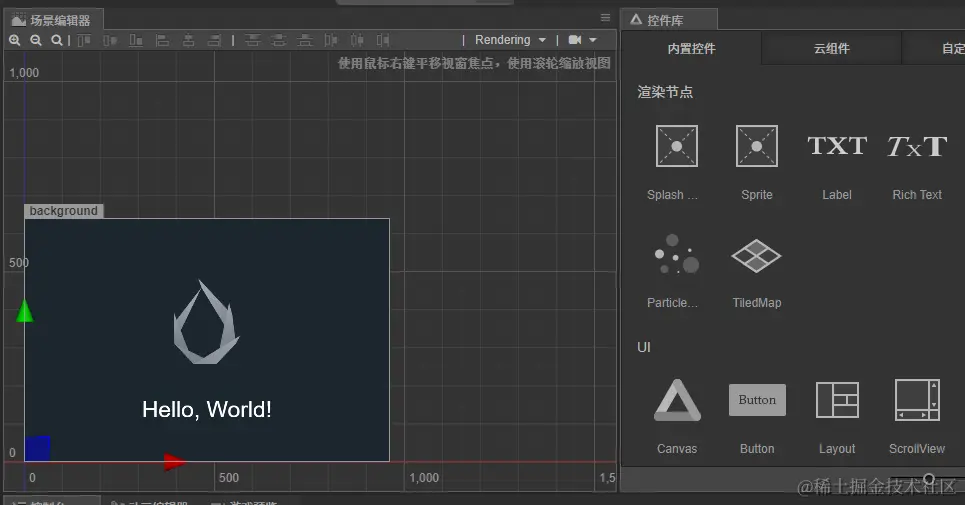
Task: Align nodes vertically centered
Action: [x=110, y=41]
